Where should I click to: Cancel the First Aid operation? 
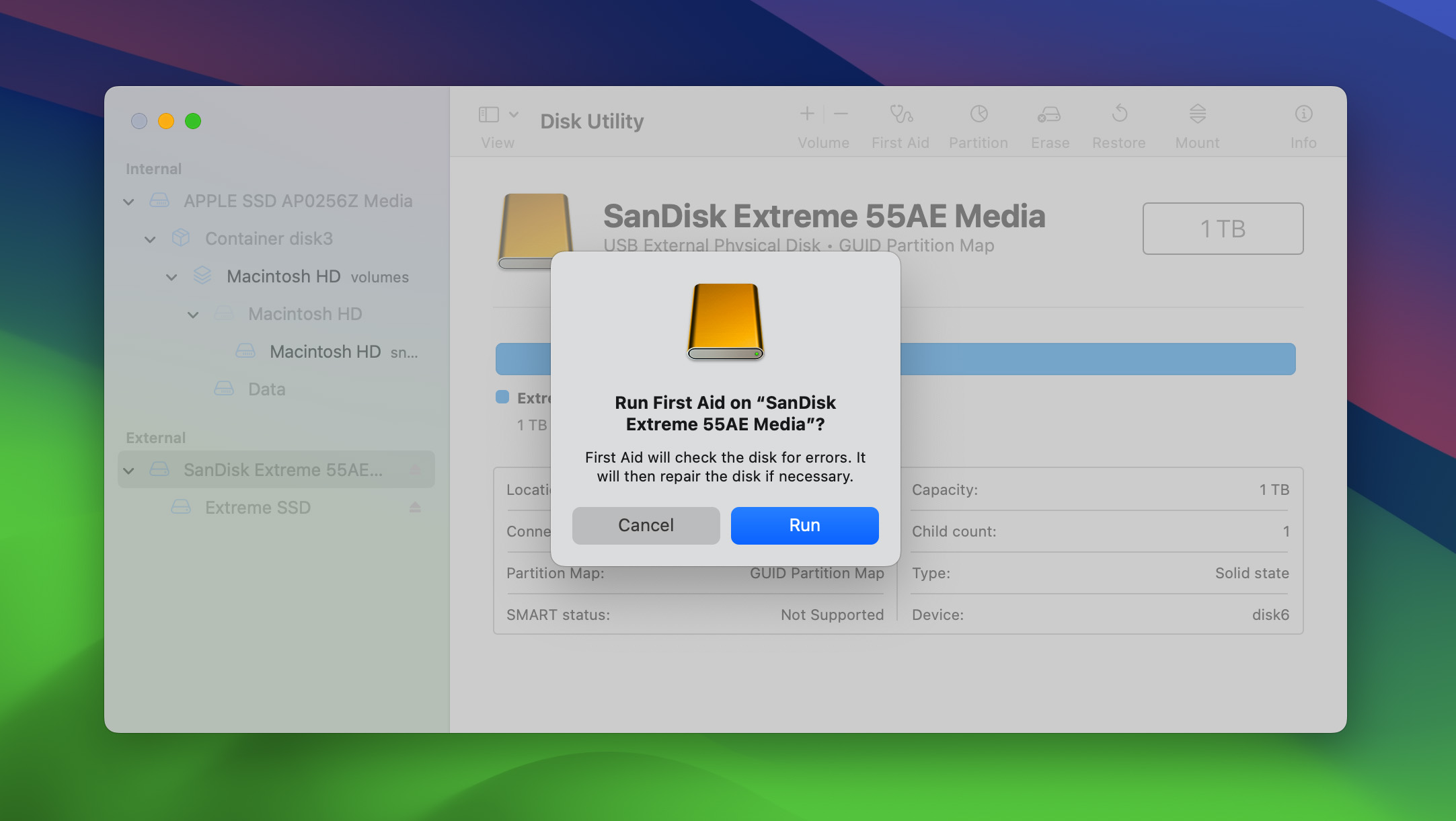646,525
